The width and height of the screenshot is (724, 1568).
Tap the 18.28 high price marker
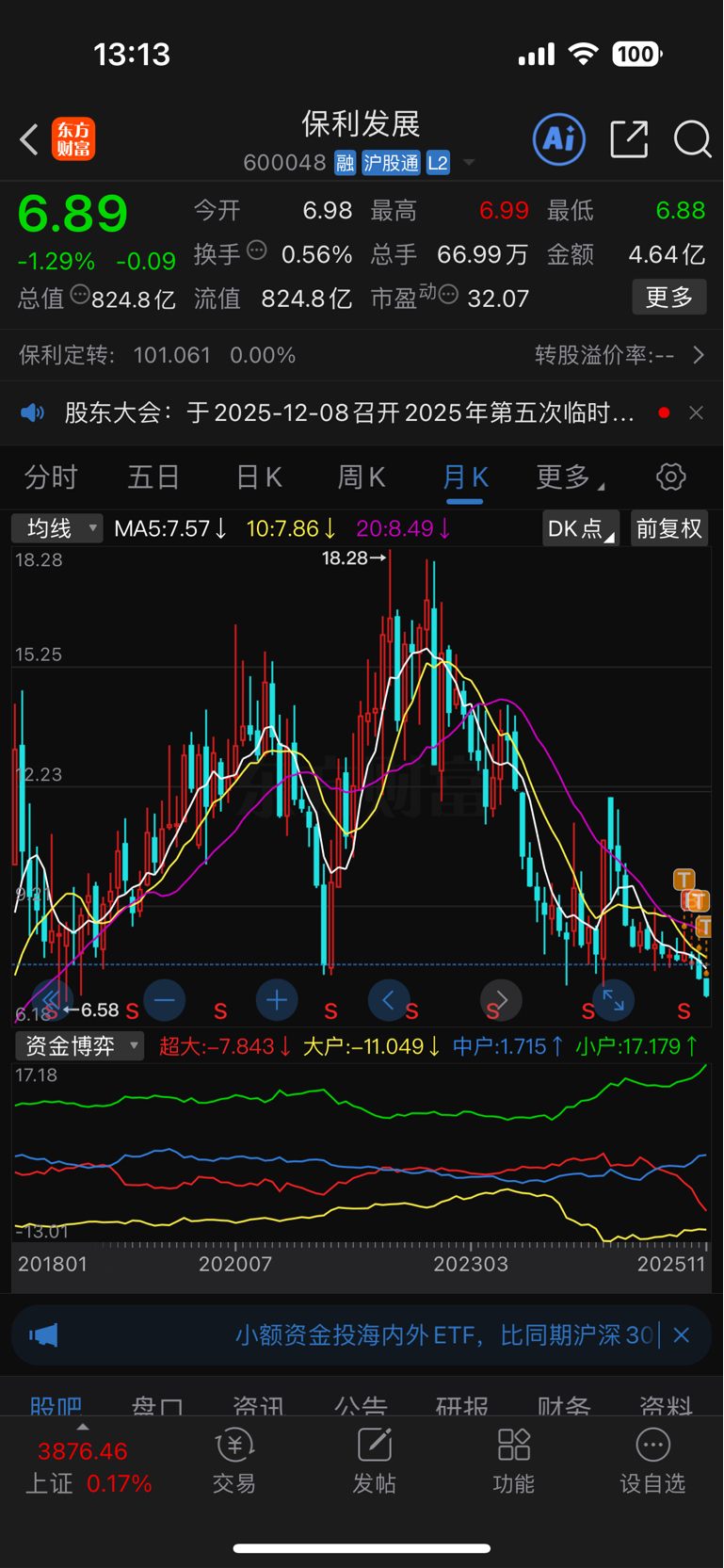354,558
